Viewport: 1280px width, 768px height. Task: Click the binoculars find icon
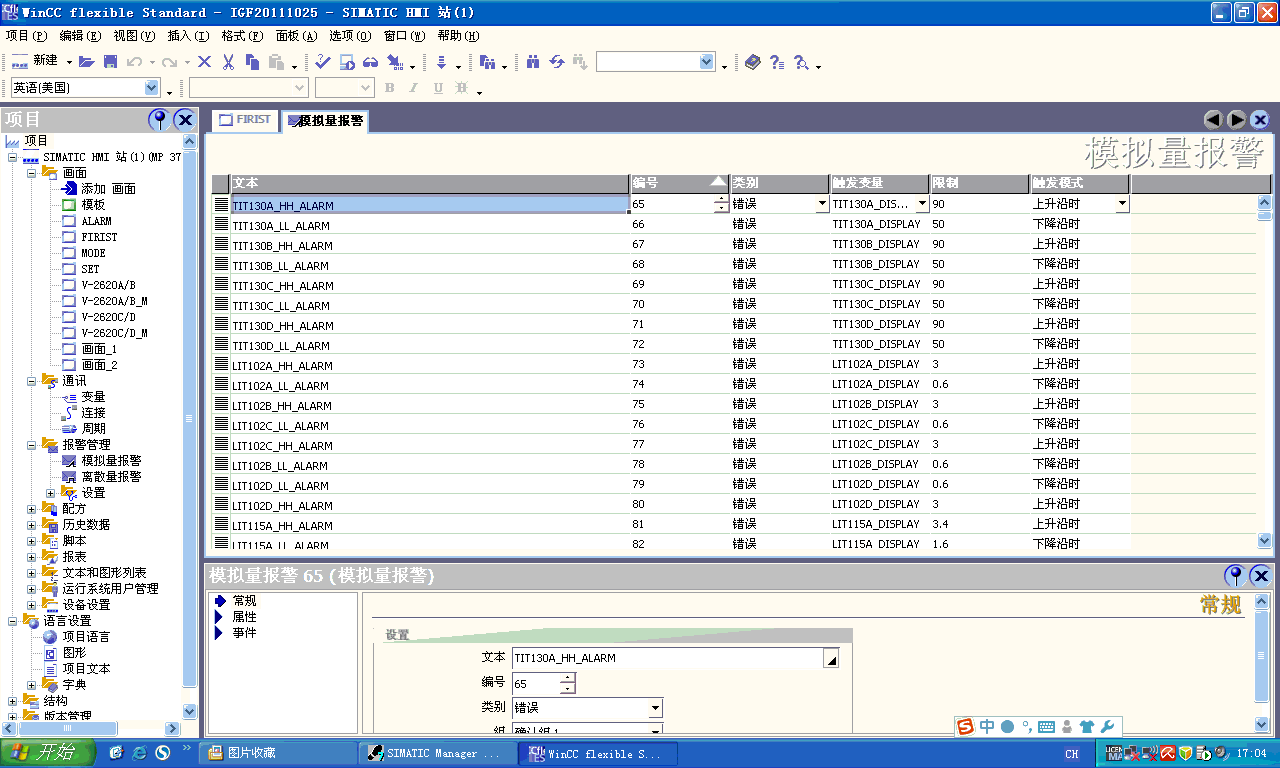pyautogui.click(x=533, y=62)
